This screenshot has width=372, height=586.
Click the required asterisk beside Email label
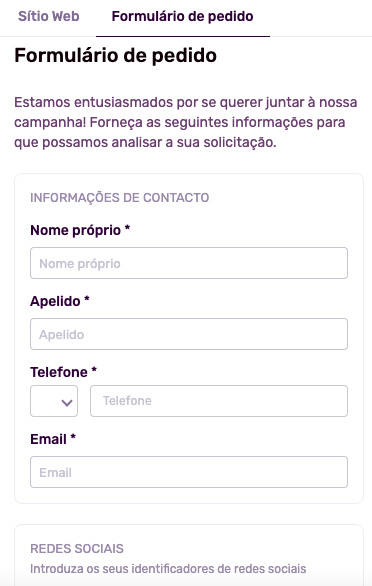(x=73, y=437)
